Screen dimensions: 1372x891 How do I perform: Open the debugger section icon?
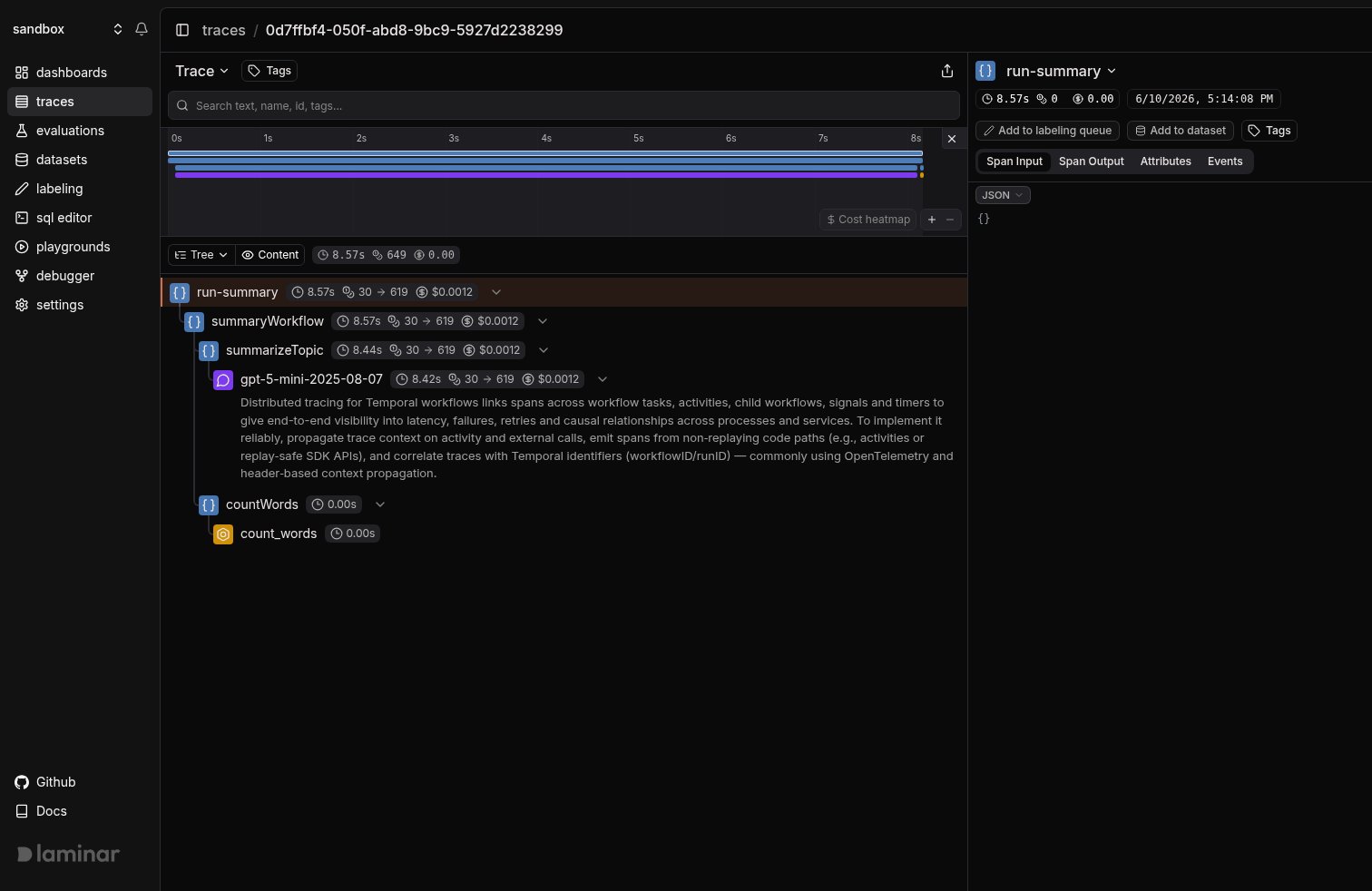click(22, 276)
